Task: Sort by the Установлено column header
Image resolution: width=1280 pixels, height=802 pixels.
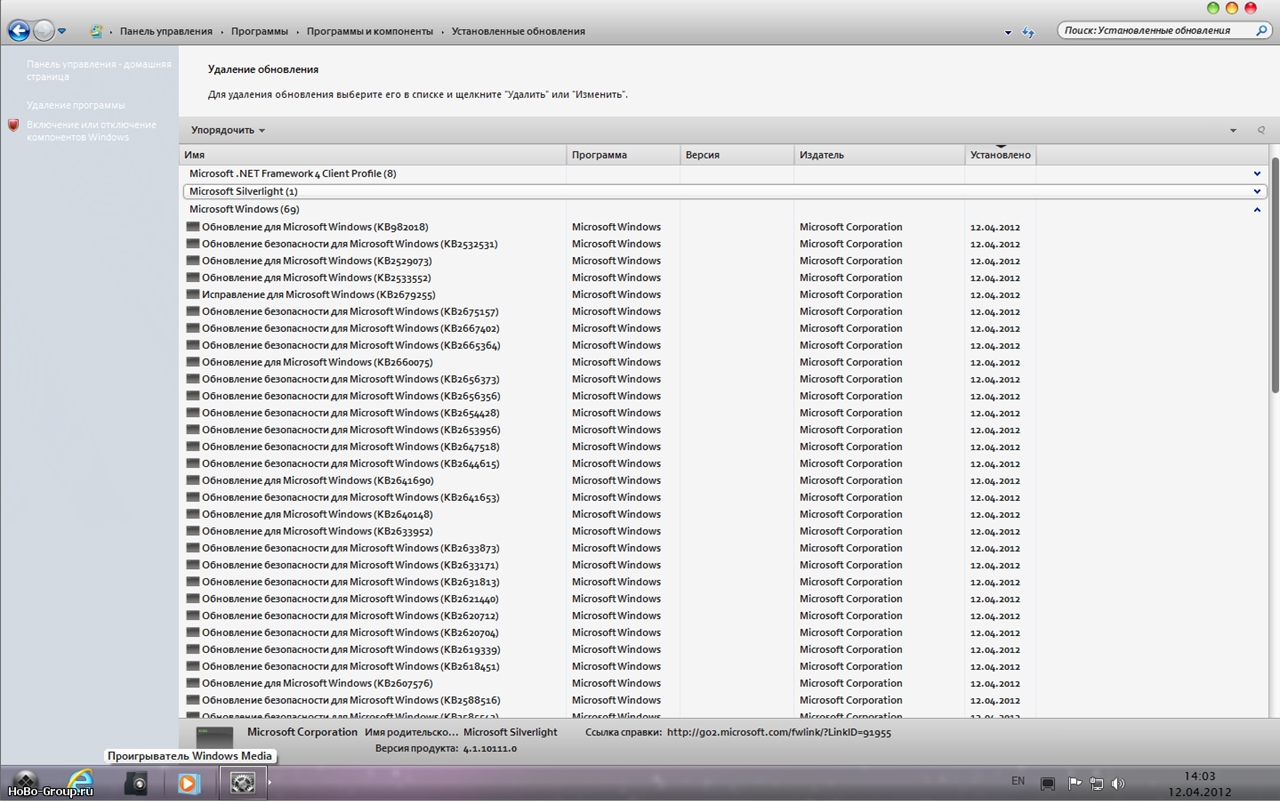Action: (1000, 155)
